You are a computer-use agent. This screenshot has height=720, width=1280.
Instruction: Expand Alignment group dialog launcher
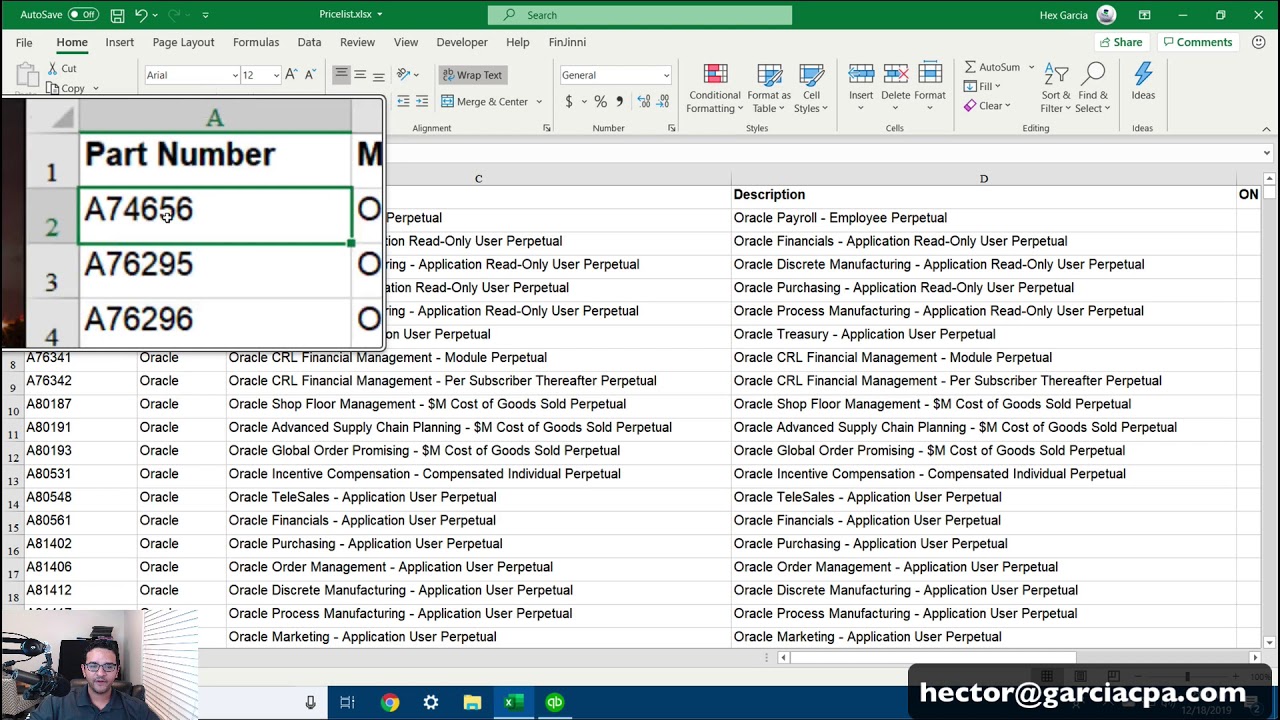pyautogui.click(x=547, y=128)
